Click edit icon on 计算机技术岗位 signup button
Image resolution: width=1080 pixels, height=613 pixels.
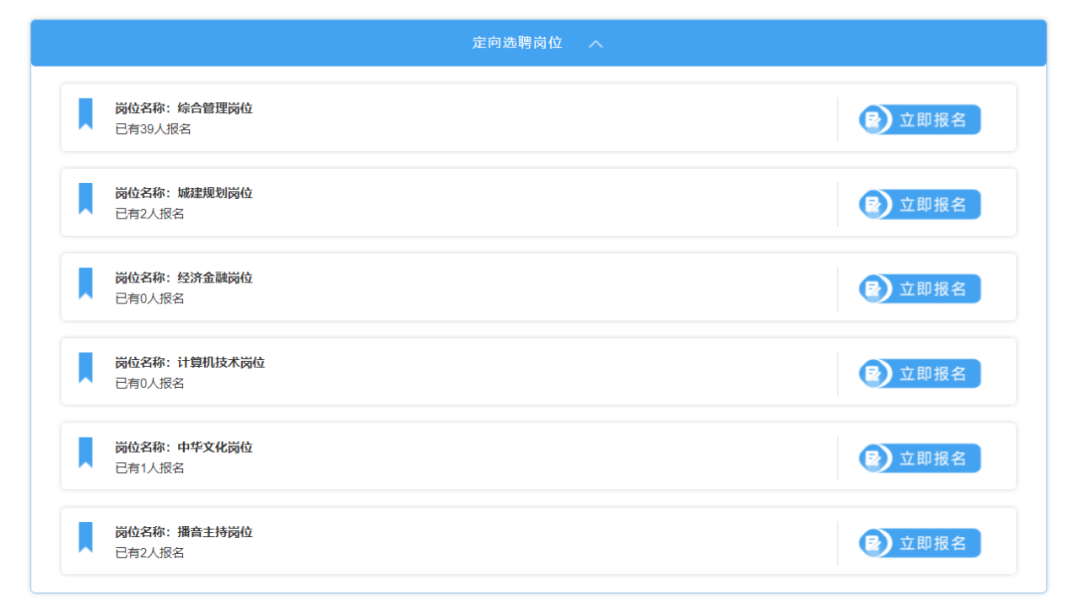(x=873, y=374)
